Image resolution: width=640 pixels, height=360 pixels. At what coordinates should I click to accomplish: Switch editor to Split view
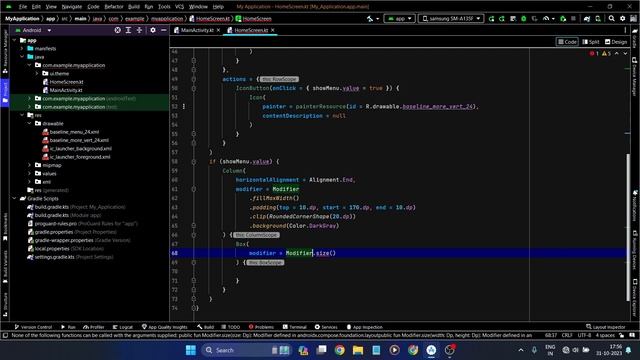(591, 42)
